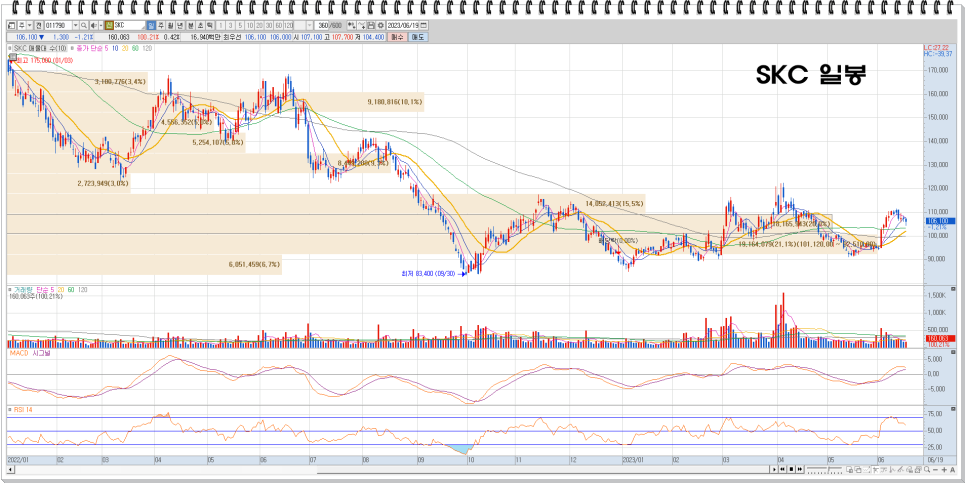Select the 분 (minute) chart period
This screenshot has height=484, width=966.
tap(191, 25)
